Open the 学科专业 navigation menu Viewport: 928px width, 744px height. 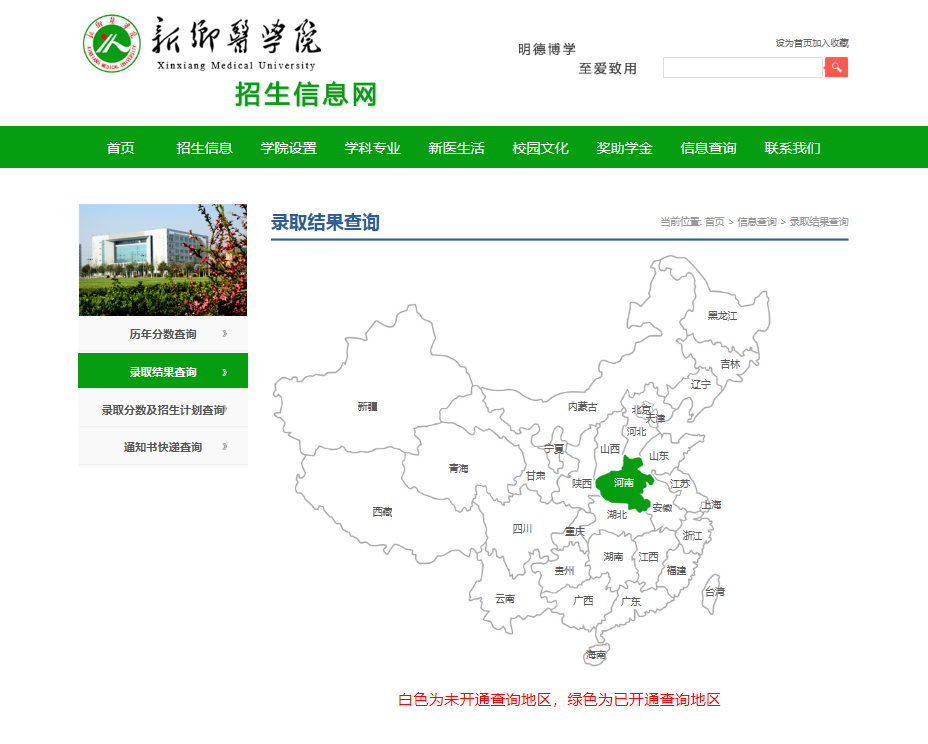(372, 148)
